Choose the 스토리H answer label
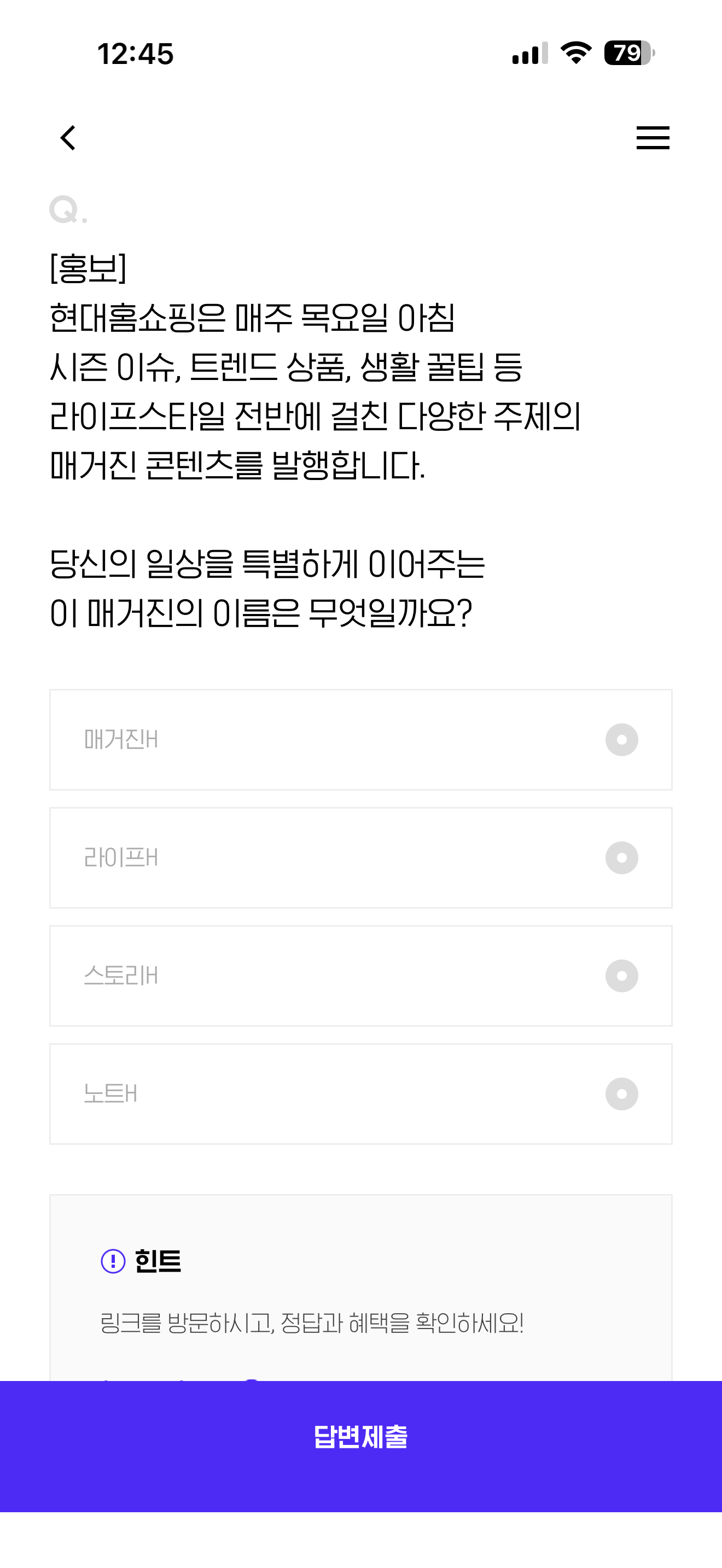The height and width of the screenshot is (1568, 722). [121, 976]
